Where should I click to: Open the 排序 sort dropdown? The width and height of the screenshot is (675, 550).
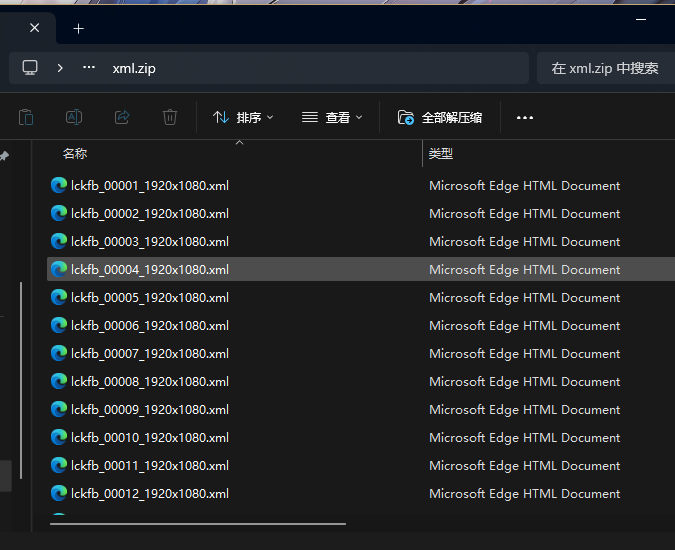click(243, 117)
